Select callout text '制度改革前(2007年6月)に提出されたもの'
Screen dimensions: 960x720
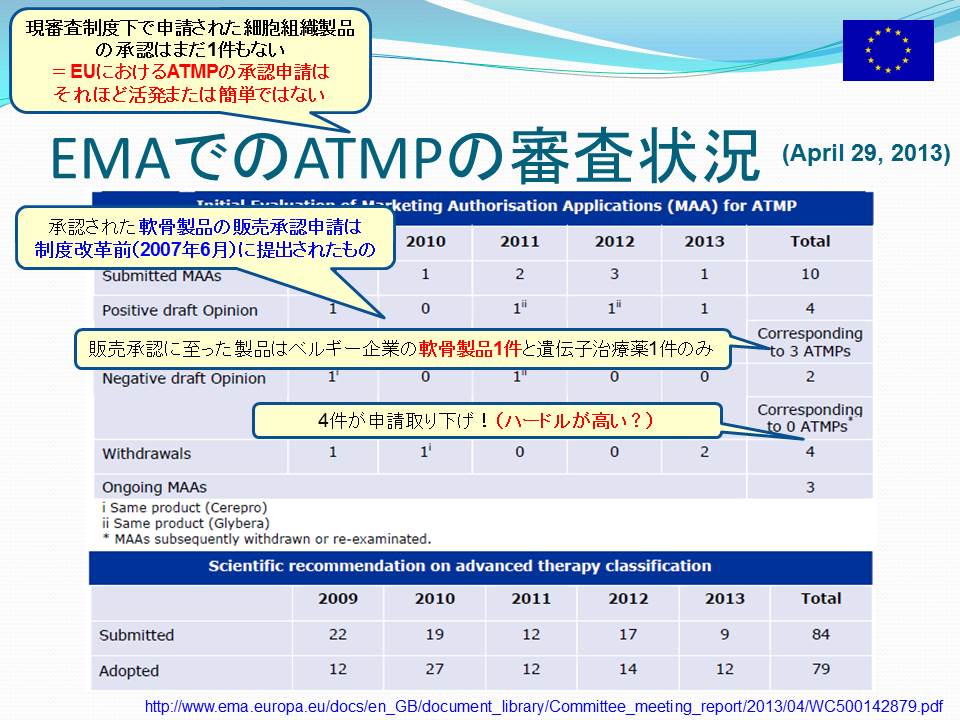(205, 250)
